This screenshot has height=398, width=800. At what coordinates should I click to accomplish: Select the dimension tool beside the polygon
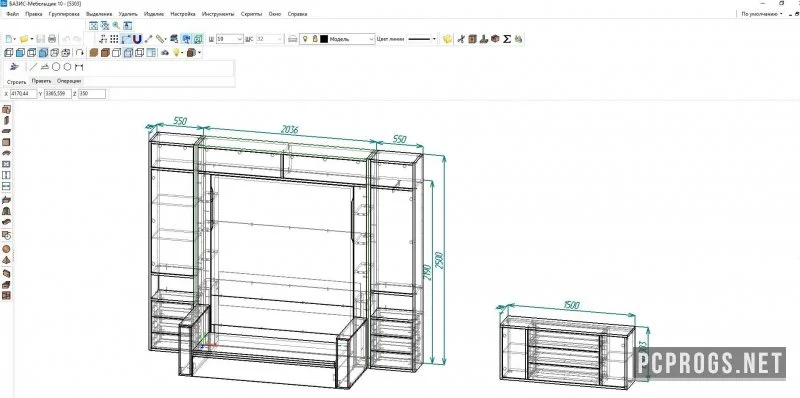(79, 67)
